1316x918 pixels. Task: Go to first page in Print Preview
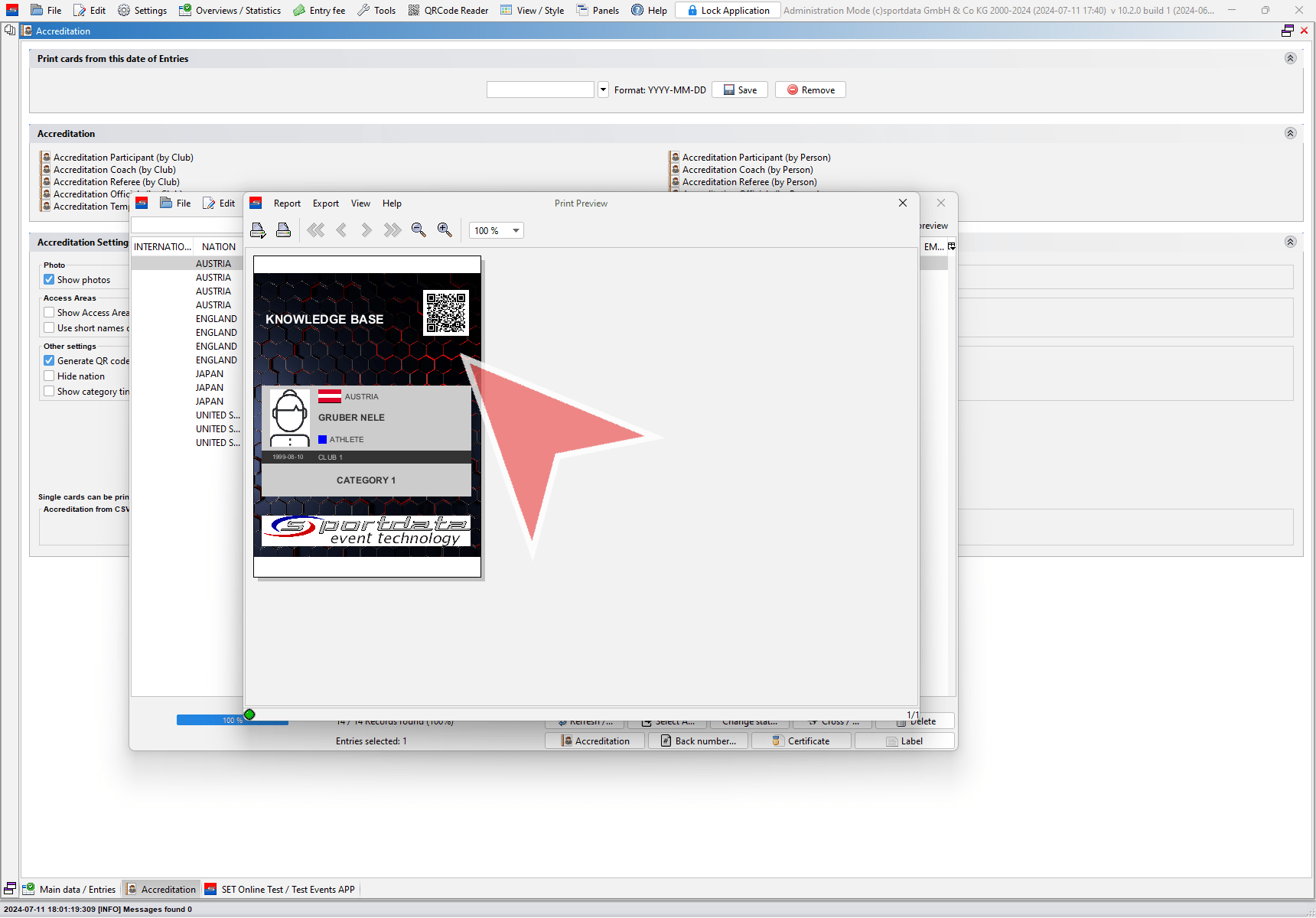point(316,230)
